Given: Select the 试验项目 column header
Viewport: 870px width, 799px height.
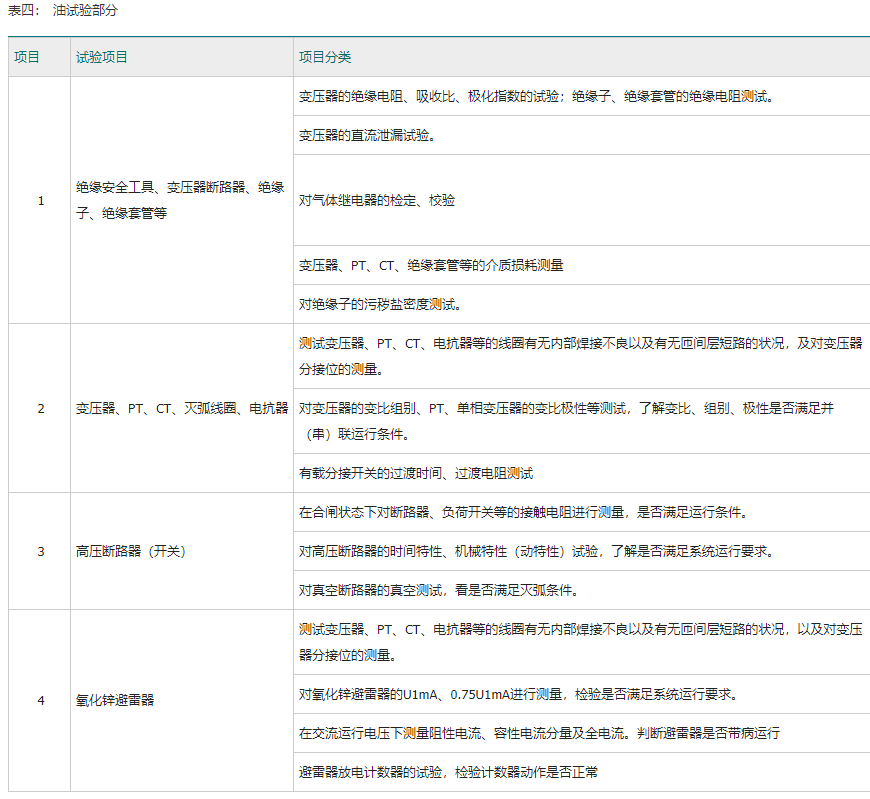Looking at the screenshot, I should [x=102, y=57].
